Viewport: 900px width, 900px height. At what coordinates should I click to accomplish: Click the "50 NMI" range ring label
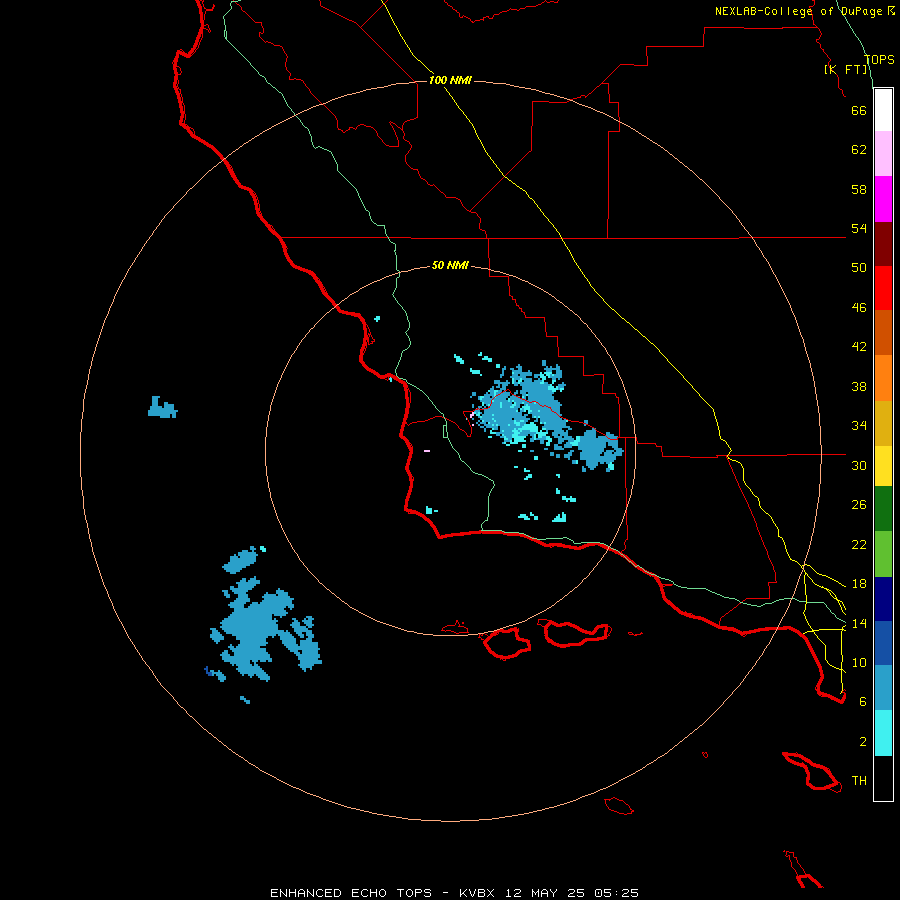tap(450, 265)
